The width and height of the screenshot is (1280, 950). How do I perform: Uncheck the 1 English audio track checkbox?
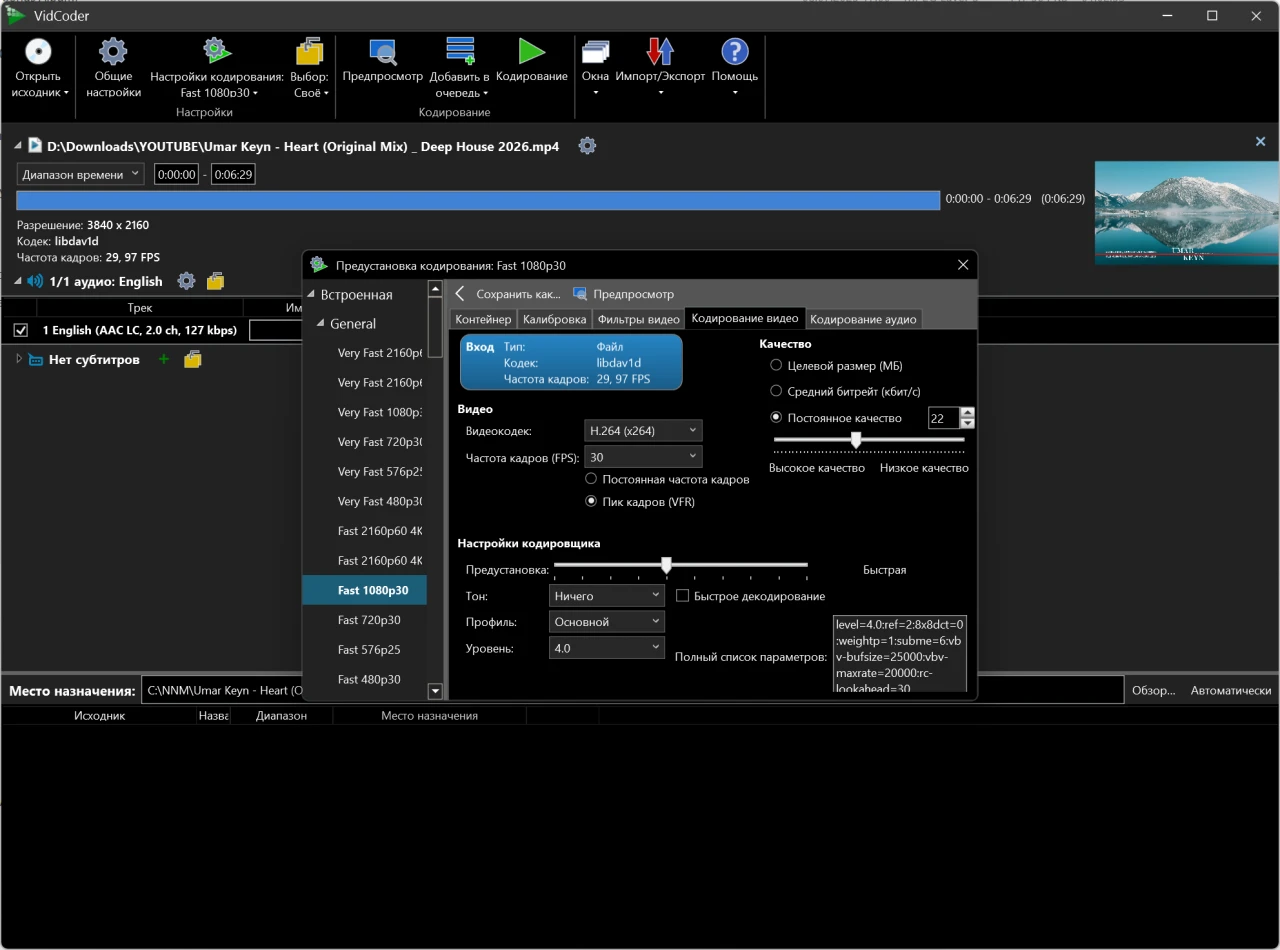click(21, 330)
